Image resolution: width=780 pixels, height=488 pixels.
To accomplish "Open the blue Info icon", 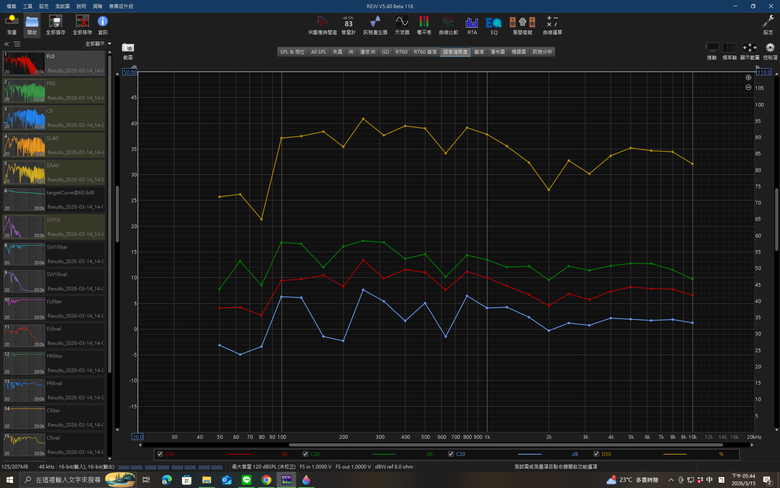I will coord(102,24).
